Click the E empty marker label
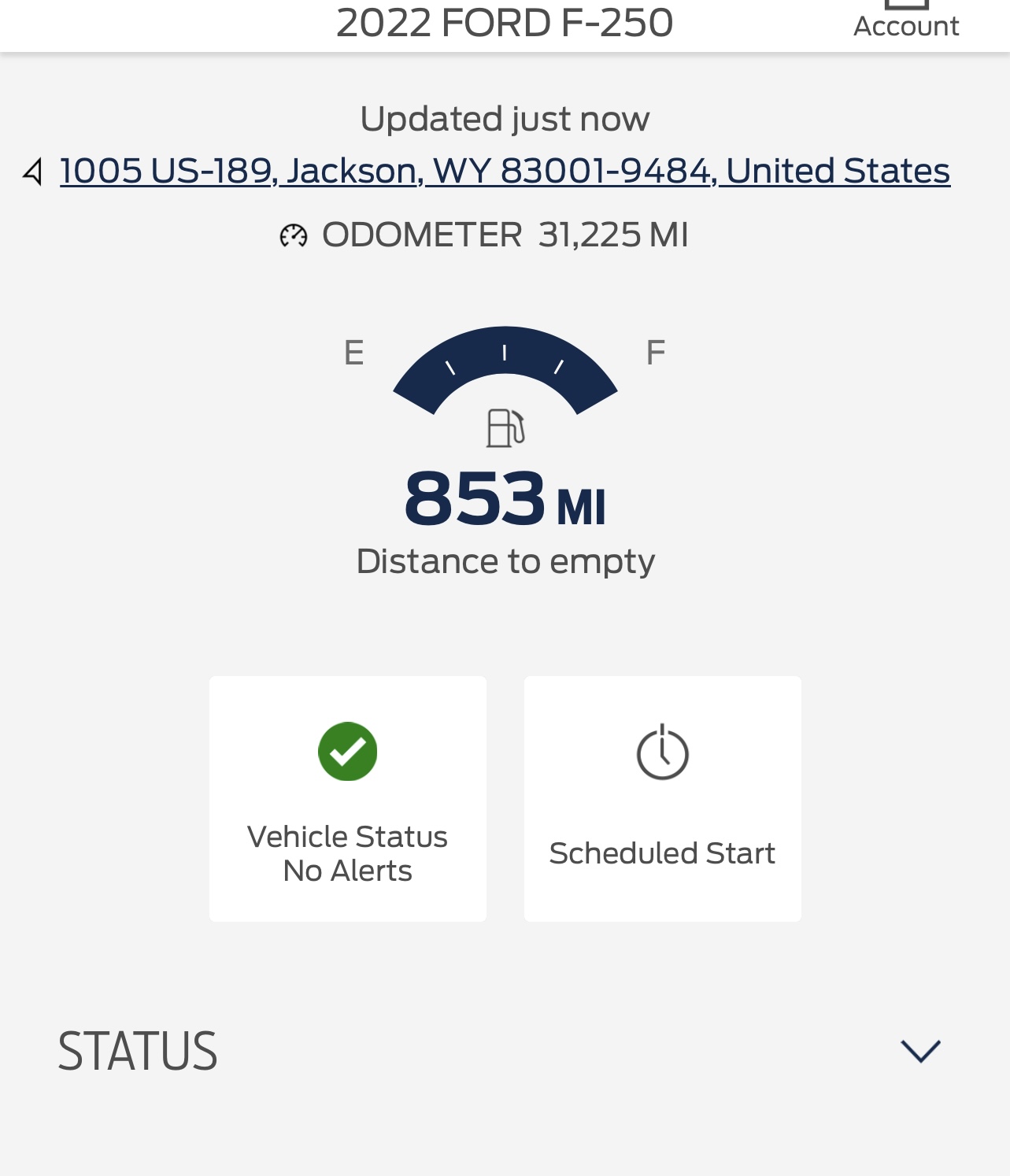 353,353
